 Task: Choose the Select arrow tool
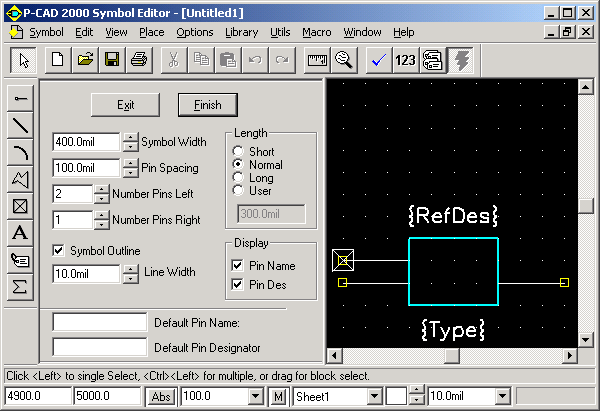(23, 60)
